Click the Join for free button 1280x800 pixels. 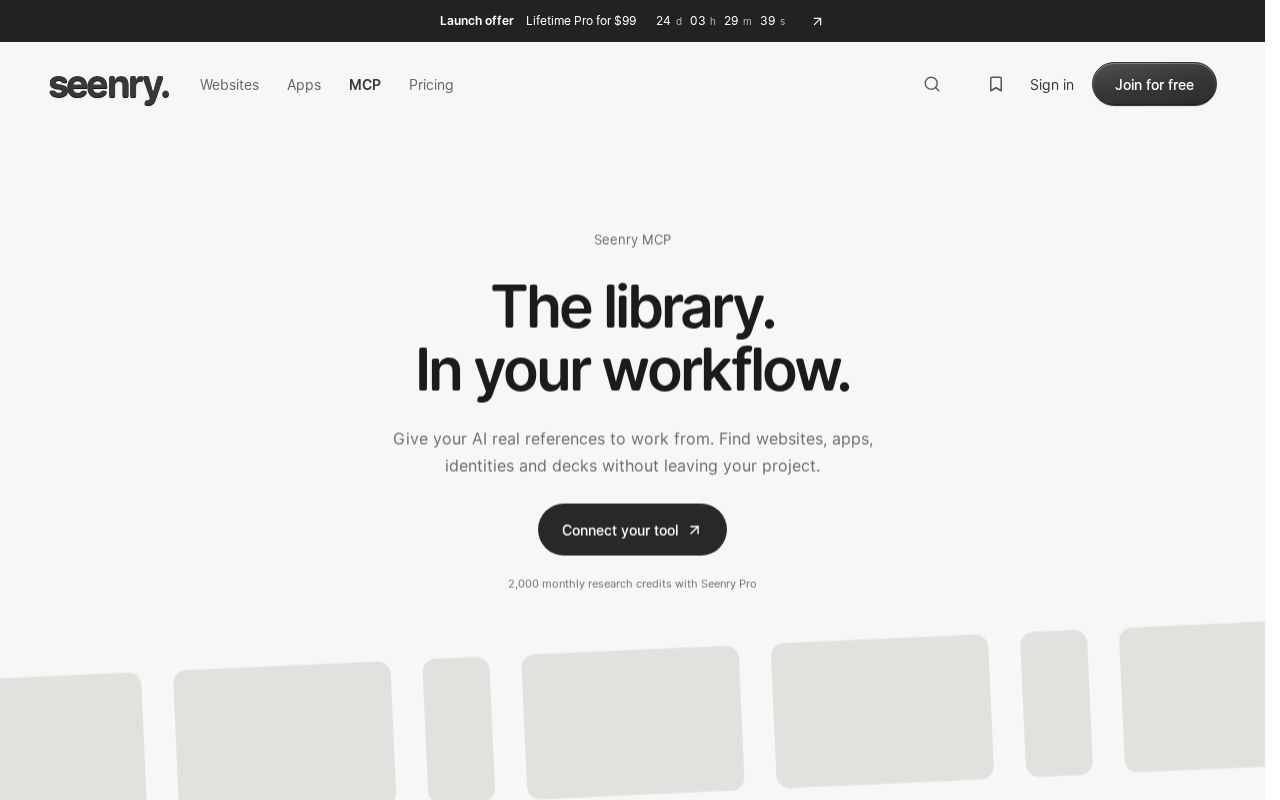1154,84
